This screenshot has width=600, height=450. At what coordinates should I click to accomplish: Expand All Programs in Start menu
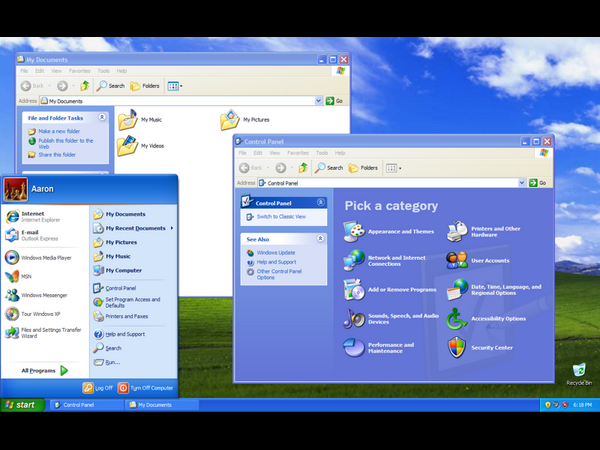pos(44,370)
